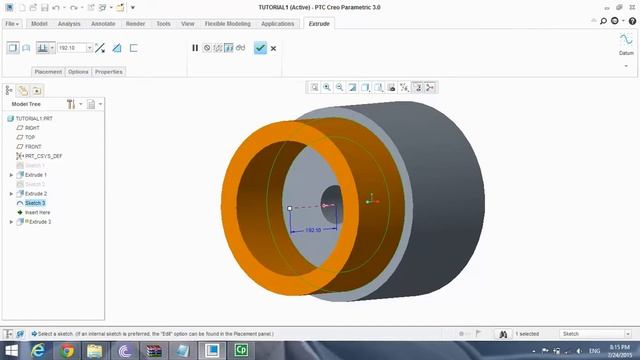Open depth type dropdown arrow

[x=52, y=48]
